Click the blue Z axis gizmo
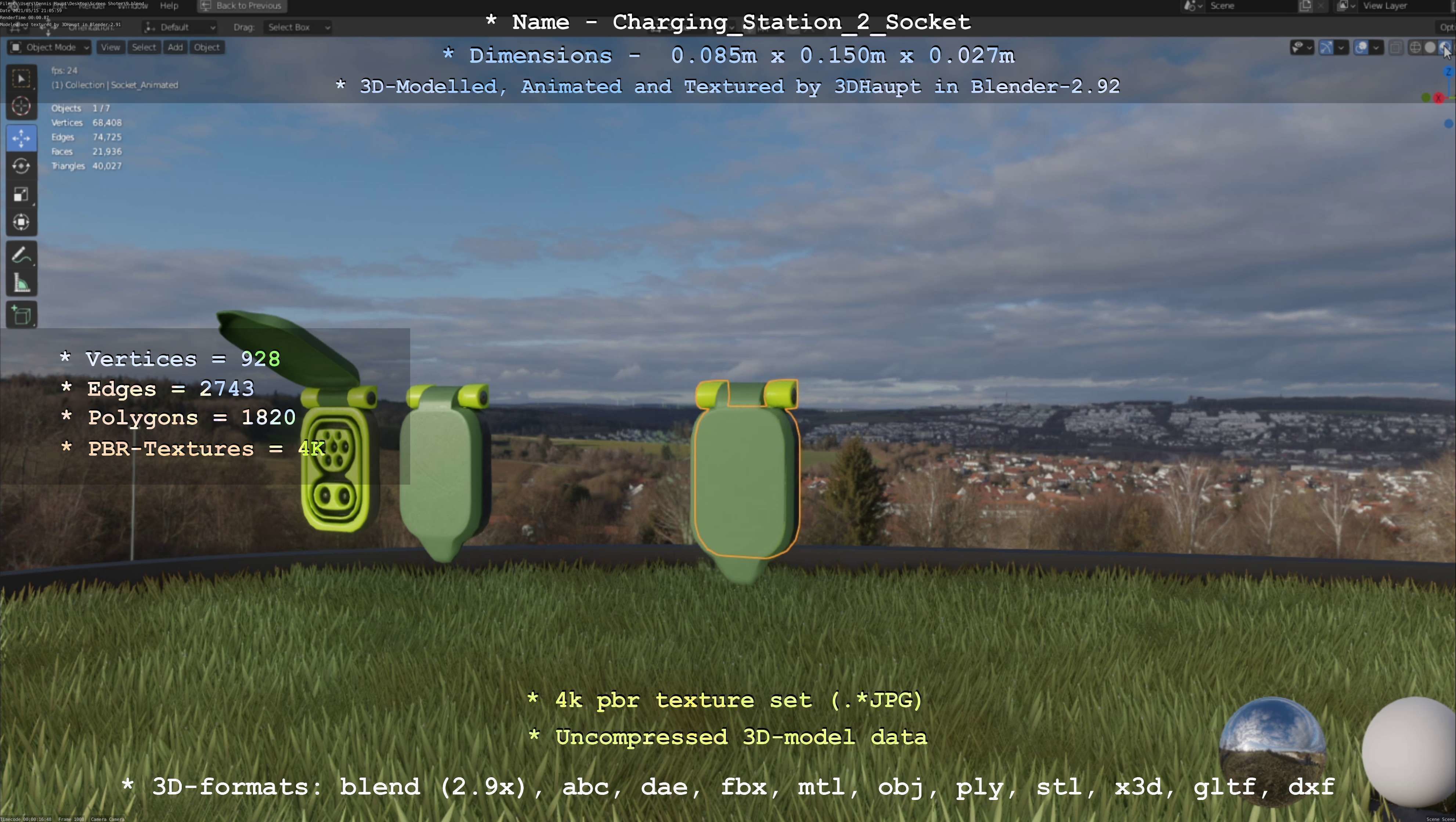Image resolution: width=1456 pixels, height=822 pixels. tap(1449, 72)
